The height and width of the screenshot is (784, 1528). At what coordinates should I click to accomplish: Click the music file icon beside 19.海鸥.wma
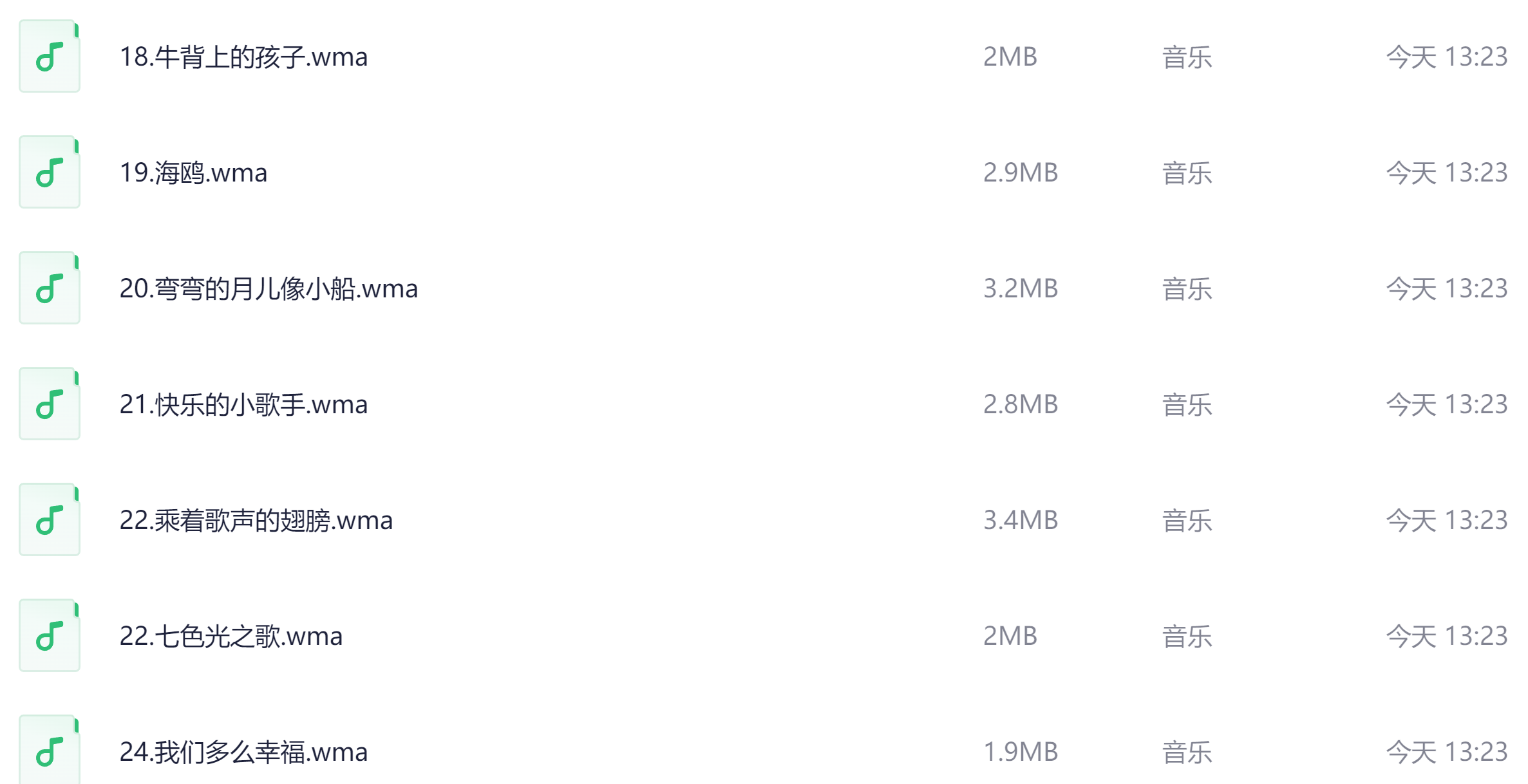coord(50,173)
